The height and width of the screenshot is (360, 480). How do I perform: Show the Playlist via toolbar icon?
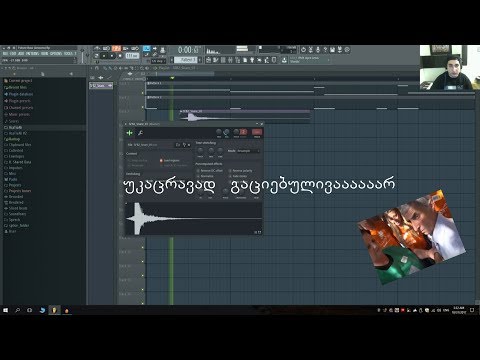click(x=209, y=60)
